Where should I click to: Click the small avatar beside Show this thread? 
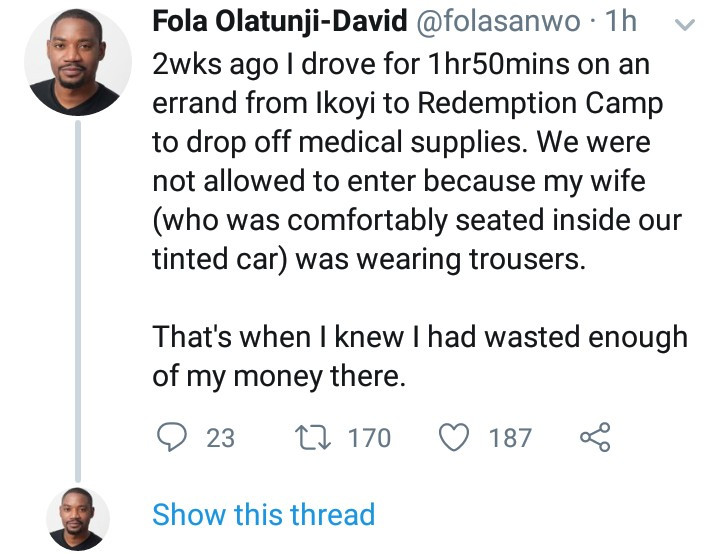point(78,517)
